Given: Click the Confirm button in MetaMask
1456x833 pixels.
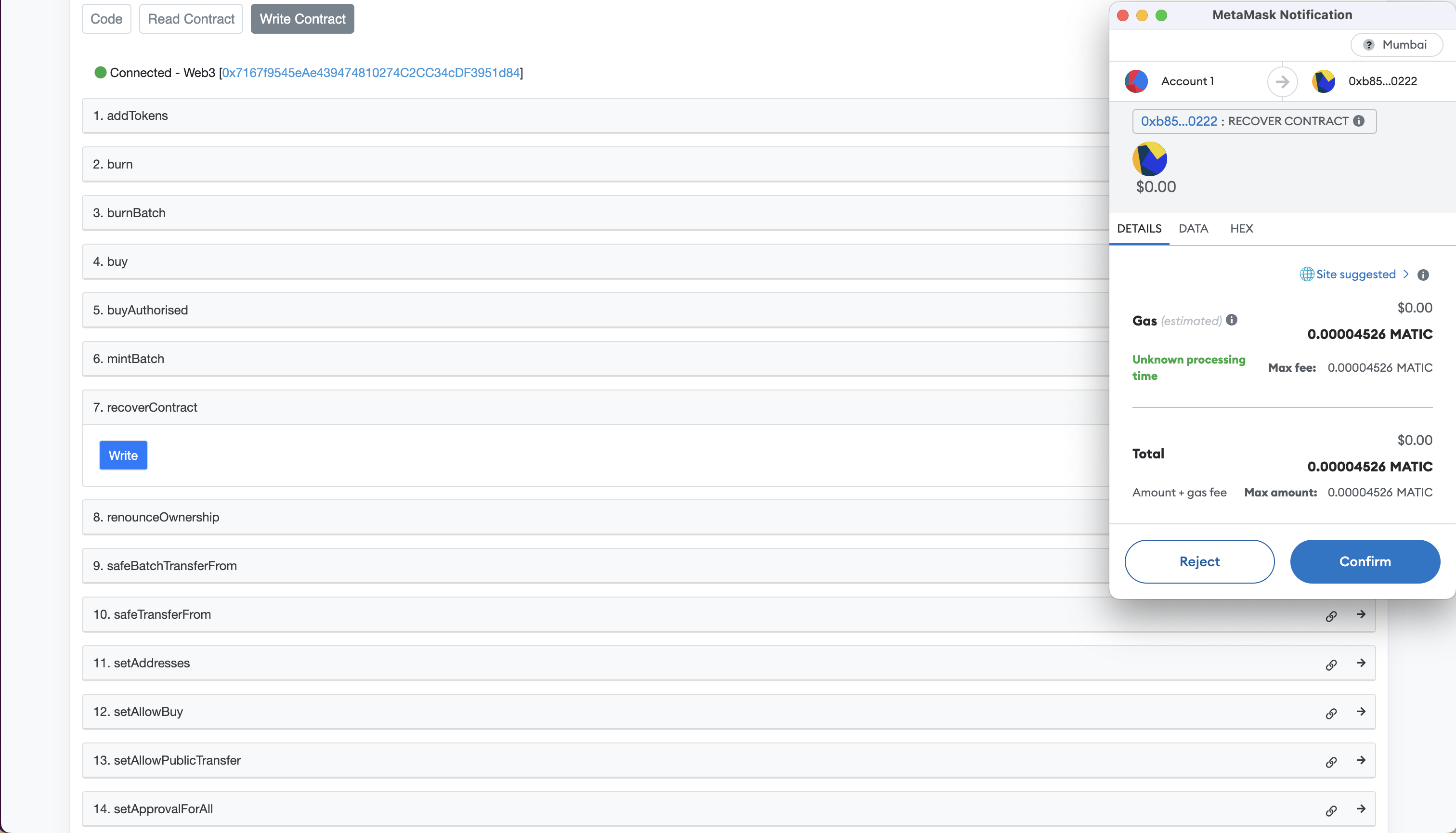Looking at the screenshot, I should click(x=1365, y=561).
